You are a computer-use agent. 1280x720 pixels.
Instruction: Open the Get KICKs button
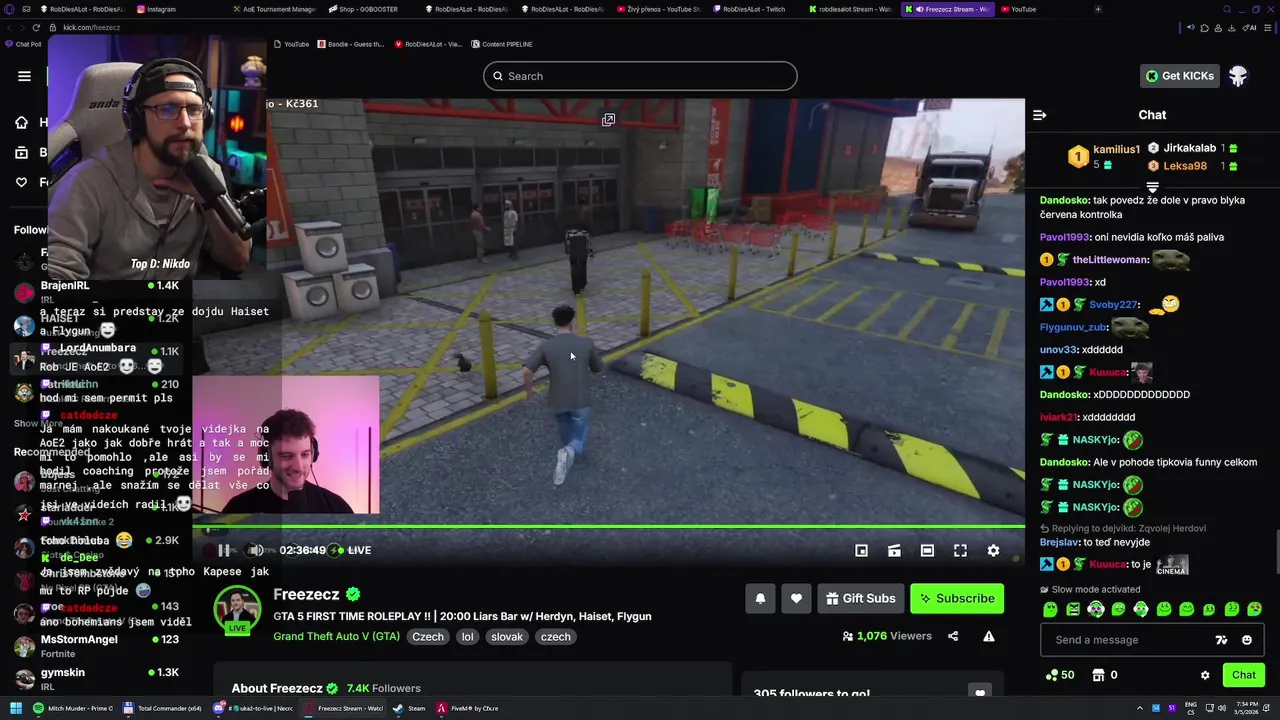click(x=1180, y=76)
